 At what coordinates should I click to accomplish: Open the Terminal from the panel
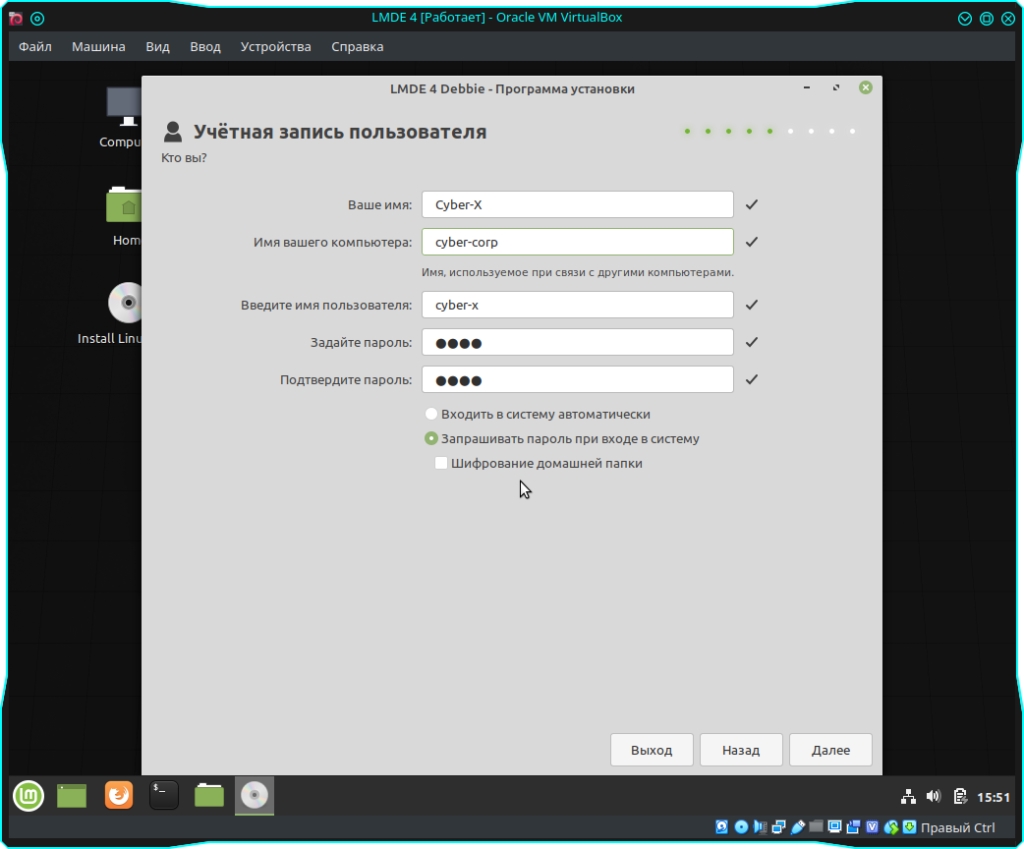[164, 796]
